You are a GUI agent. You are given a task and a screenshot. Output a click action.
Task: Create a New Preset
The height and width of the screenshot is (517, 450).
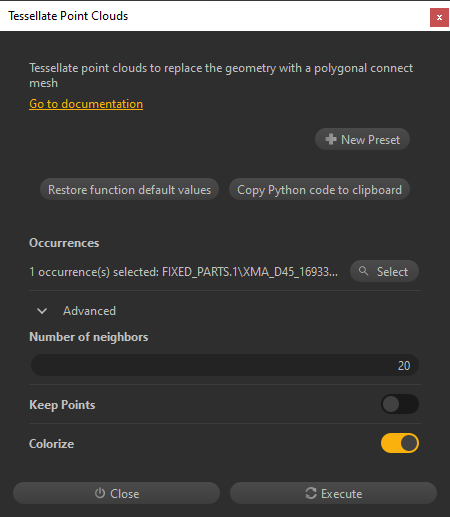(x=362, y=139)
